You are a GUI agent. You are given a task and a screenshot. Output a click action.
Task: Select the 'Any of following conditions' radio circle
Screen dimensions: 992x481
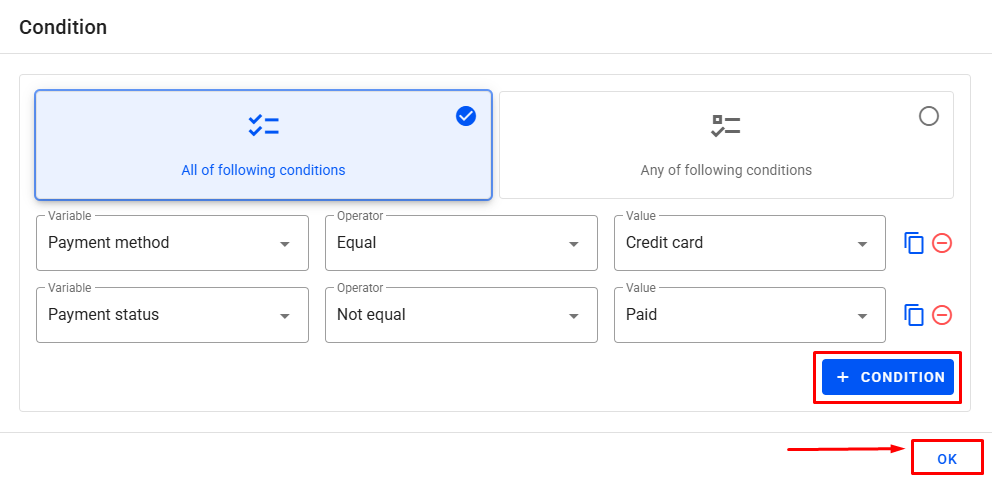click(929, 116)
